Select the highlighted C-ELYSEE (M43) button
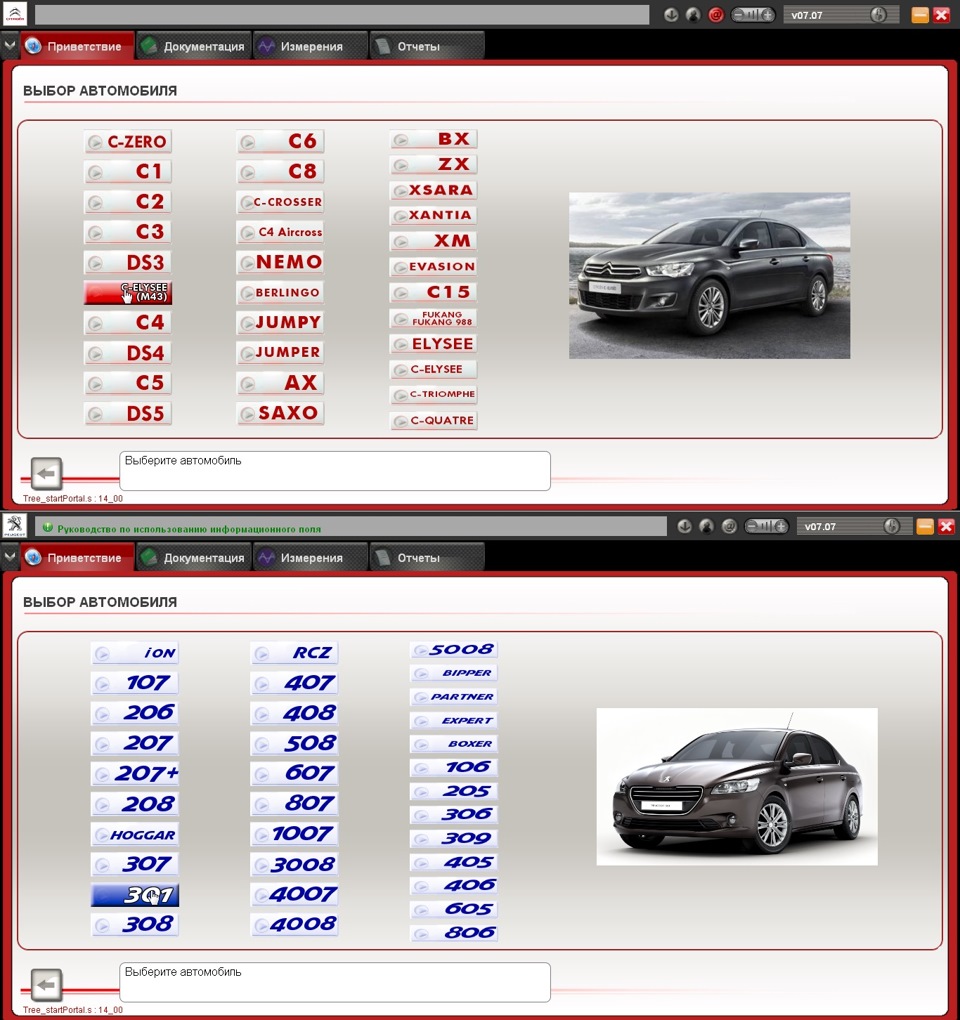Screen dimensions: 960x1020 pos(128,292)
